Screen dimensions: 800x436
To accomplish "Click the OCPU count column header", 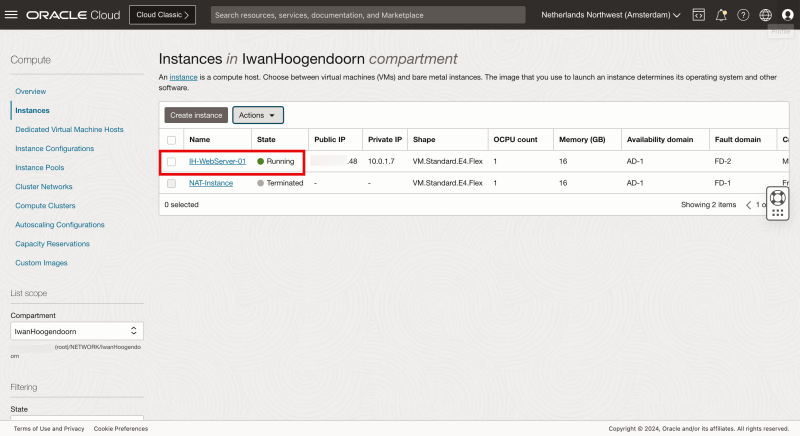I will [515, 139].
